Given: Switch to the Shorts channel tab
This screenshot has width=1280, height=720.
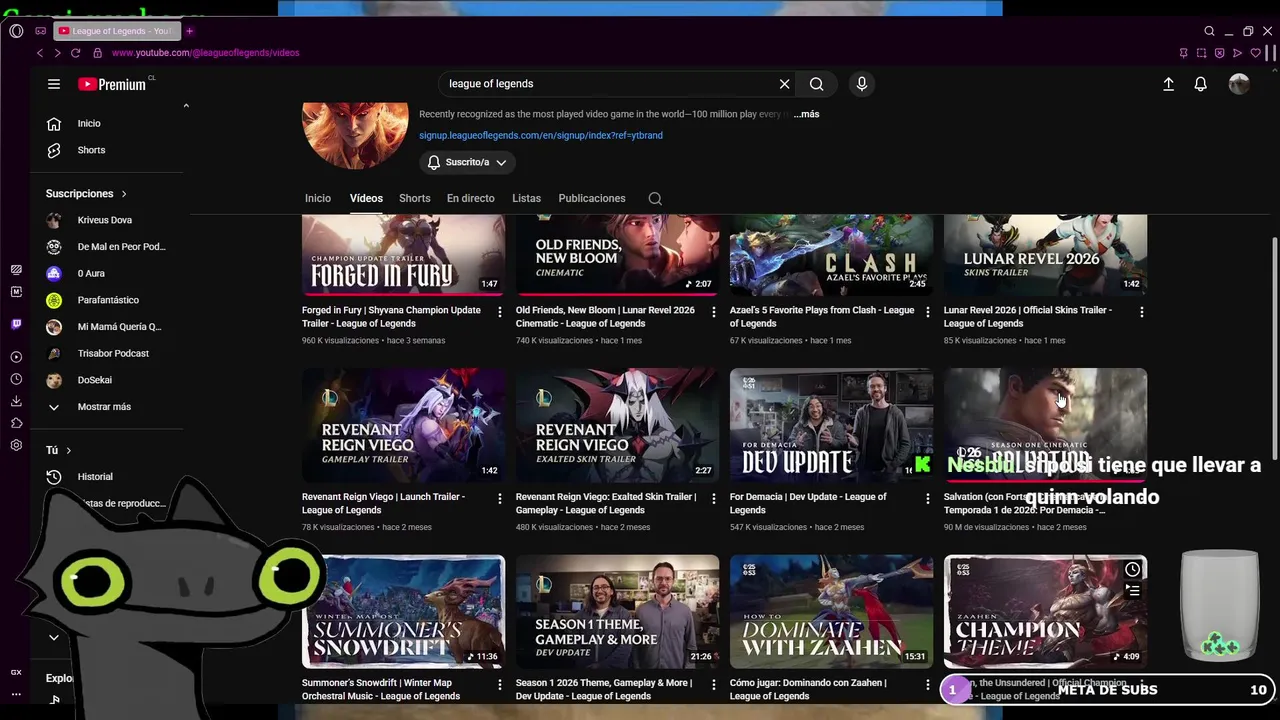Looking at the screenshot, I should pyautogui.click(x=415, y=198).
